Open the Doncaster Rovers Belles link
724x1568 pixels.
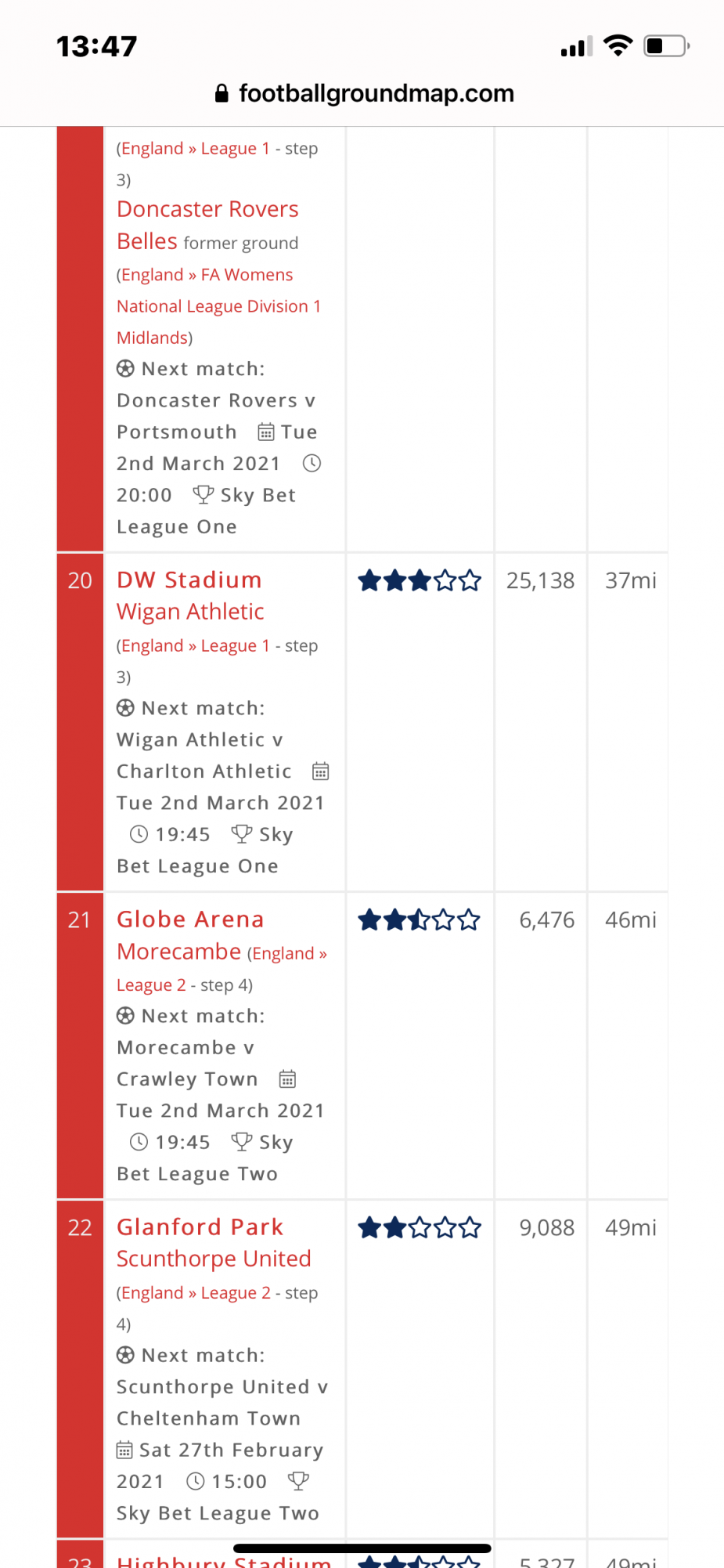(207, 226)
